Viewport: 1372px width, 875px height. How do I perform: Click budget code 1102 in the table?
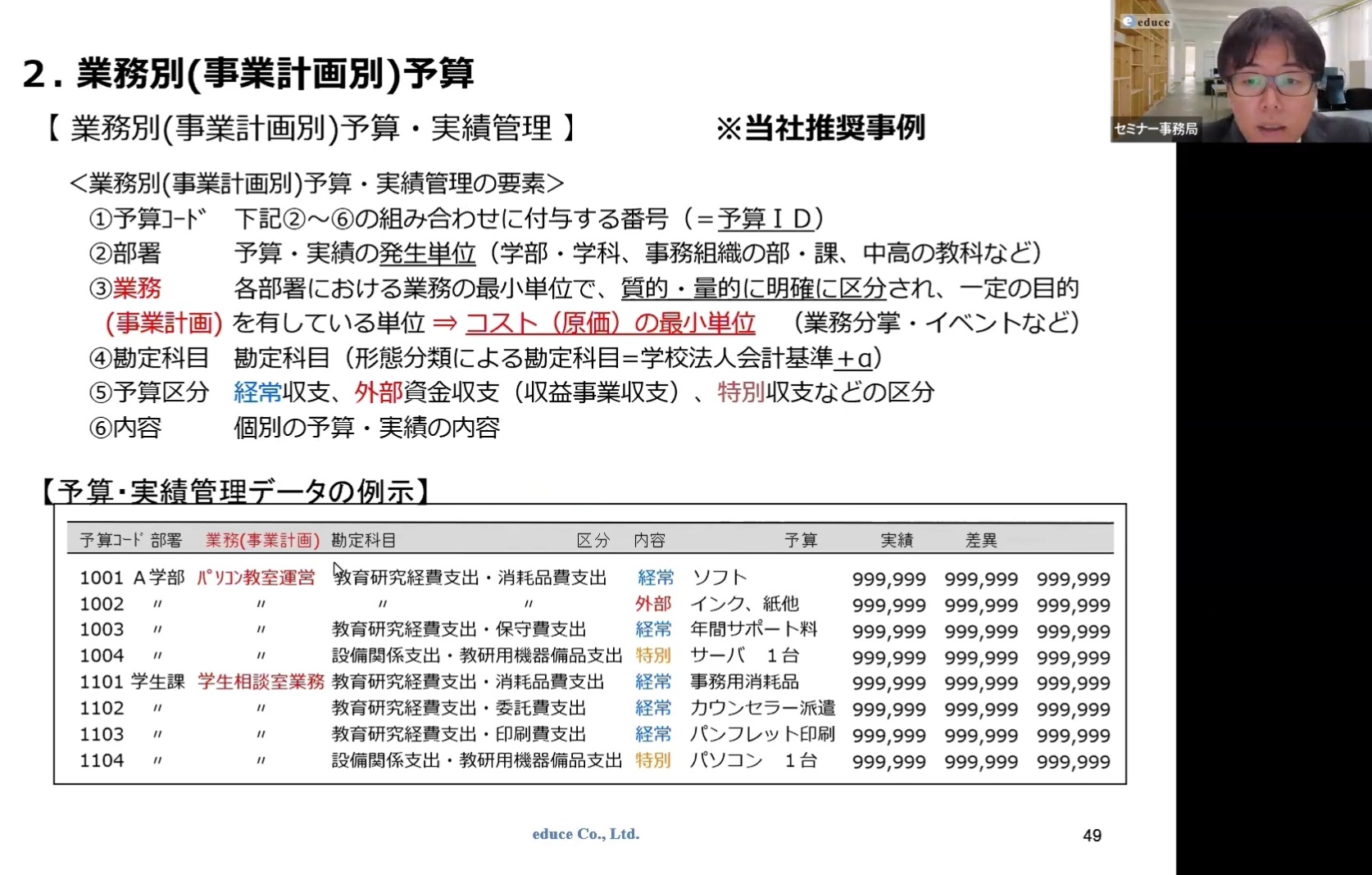[102, 708]
